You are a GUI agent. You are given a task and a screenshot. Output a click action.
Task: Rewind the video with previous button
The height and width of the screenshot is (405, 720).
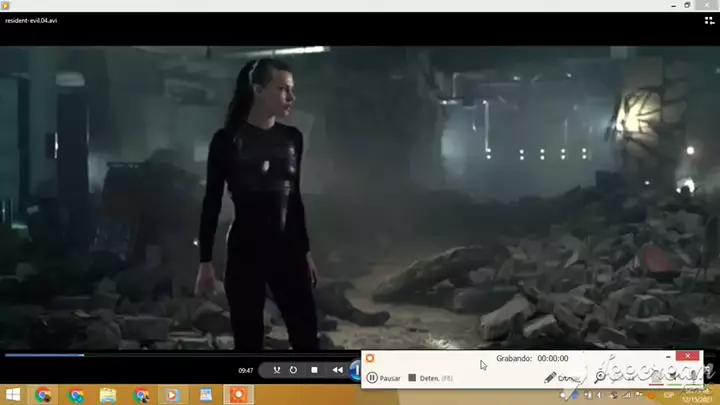[x=338, y=370]
